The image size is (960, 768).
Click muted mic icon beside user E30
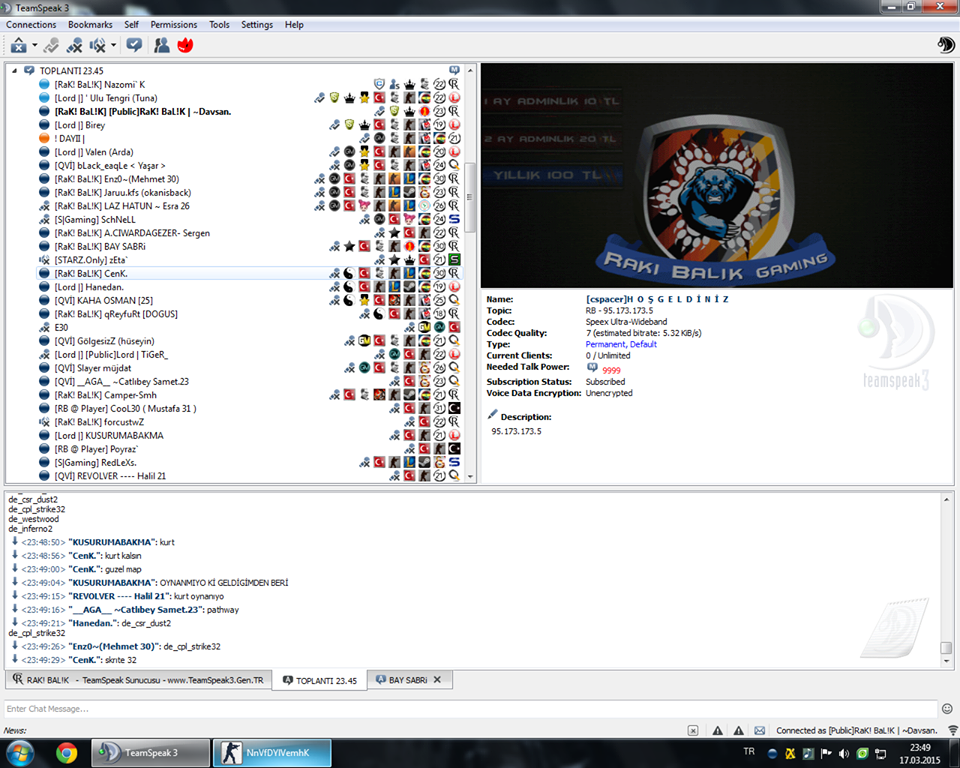click(x=44, y=327)
